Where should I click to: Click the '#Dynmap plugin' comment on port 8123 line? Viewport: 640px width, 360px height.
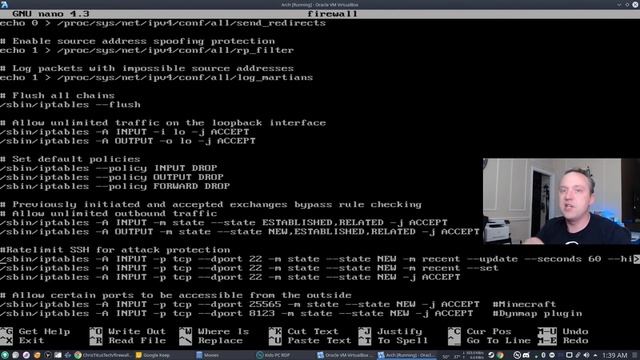tap(537, 313)
